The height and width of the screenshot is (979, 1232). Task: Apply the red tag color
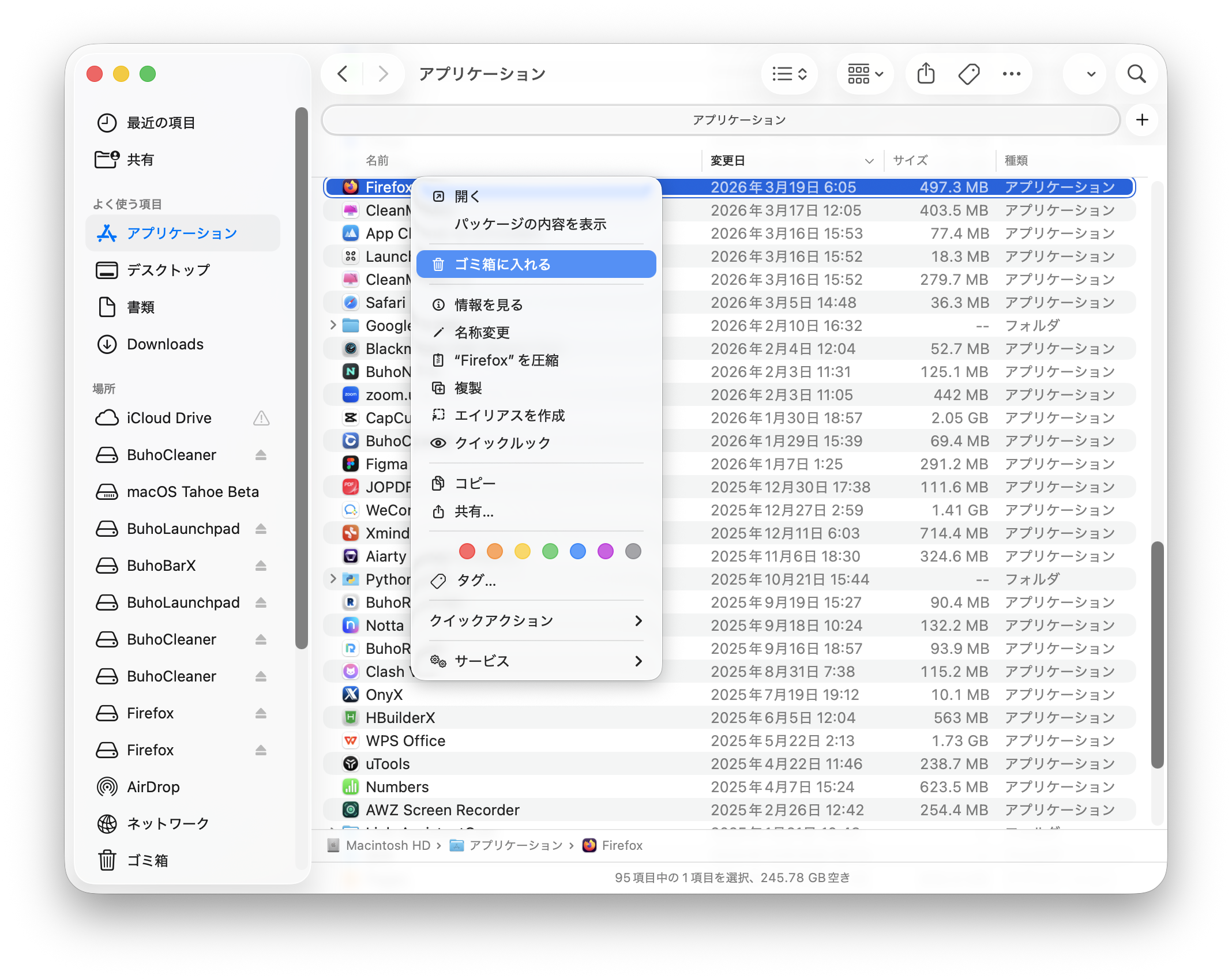pos(467,552)
